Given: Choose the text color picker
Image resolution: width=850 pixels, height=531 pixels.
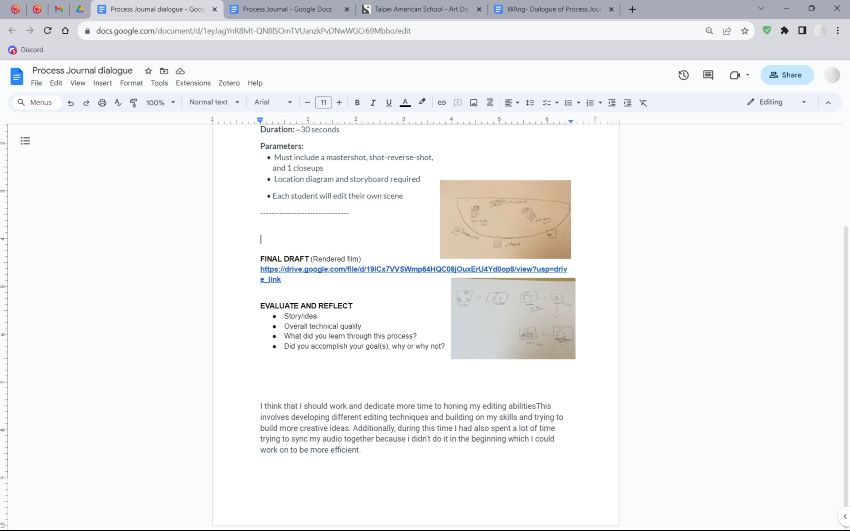Looking at the screenshot, I should coord(404,102).
